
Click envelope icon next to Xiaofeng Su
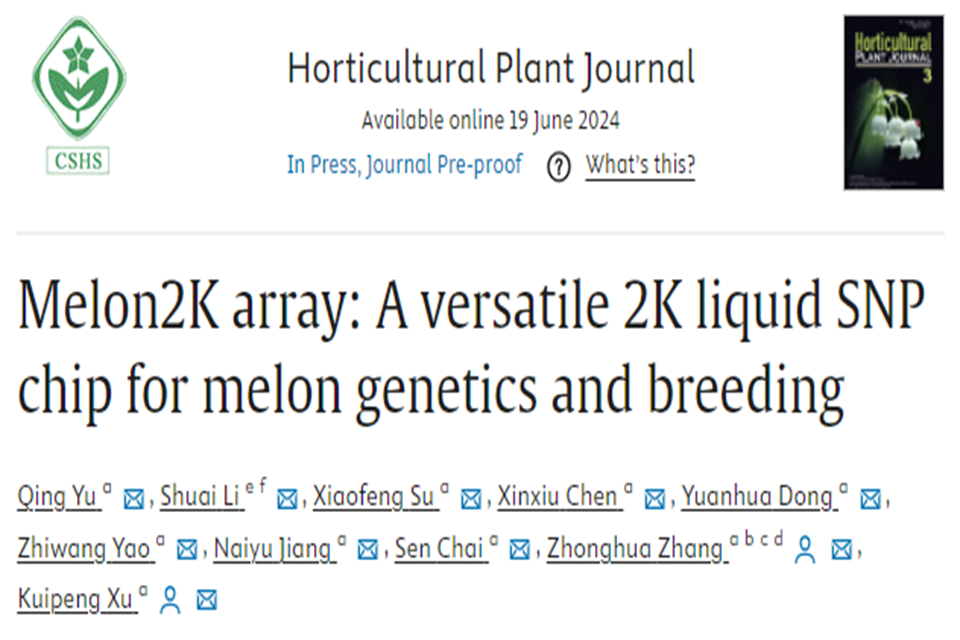pos(470,497)
